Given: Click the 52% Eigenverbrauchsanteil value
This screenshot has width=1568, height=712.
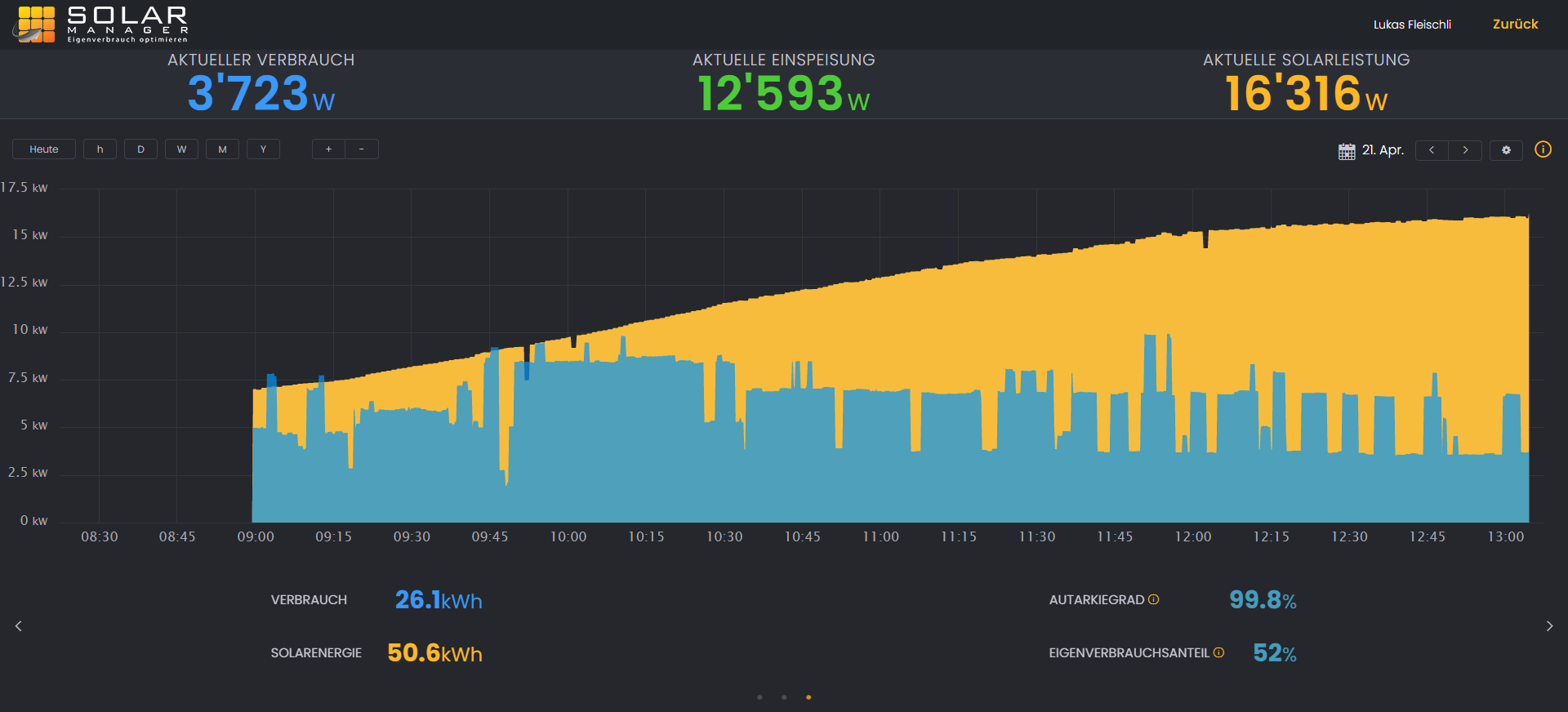Looking at the screenshot, I should point(1275,653).
